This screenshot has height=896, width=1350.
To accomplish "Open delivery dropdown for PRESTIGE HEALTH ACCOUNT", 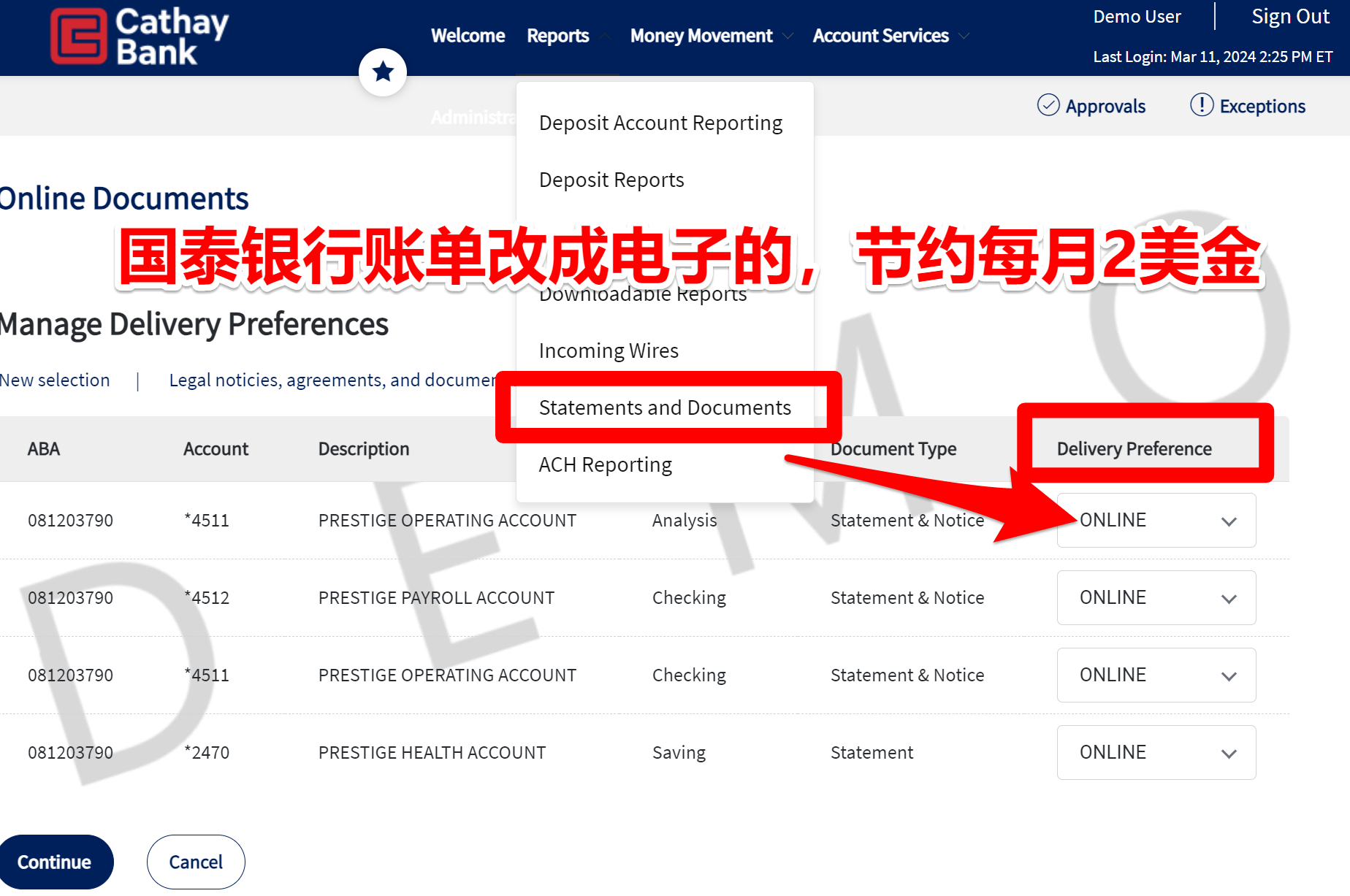I will pyautogui.click(x=1156, y=752).
